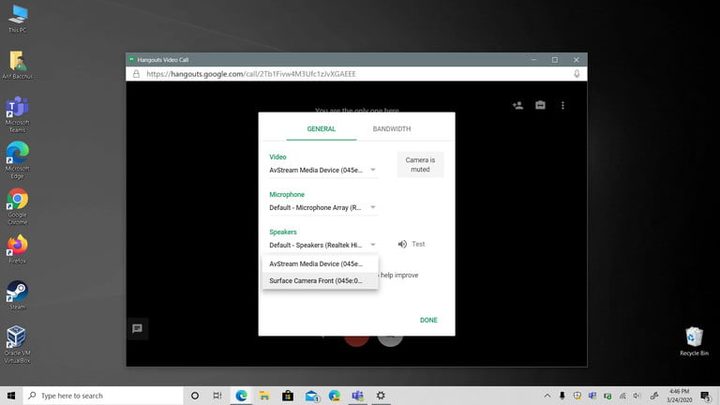Open Task View on taskbar

pos(218,395)
